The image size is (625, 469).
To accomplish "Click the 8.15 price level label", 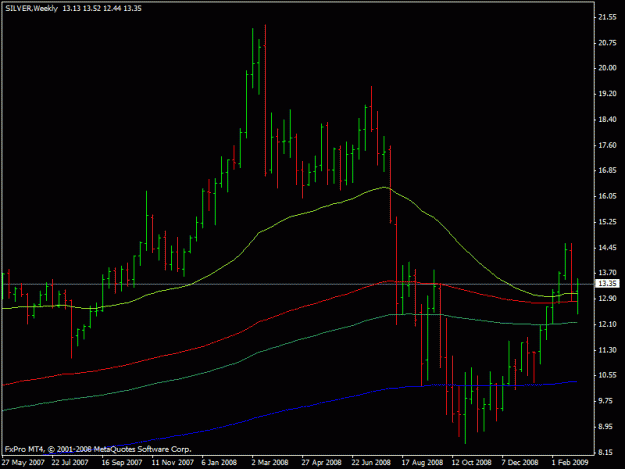I will (x=607, y=453).
